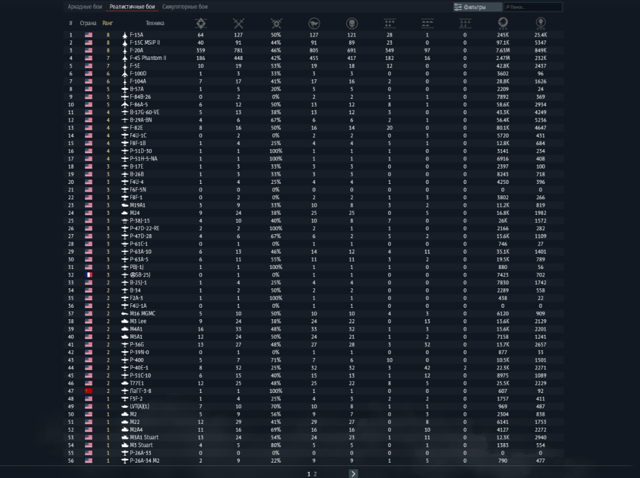Switch to the Аркадные бои tab
Screen dimensions: 640x478
click(85, 7)
